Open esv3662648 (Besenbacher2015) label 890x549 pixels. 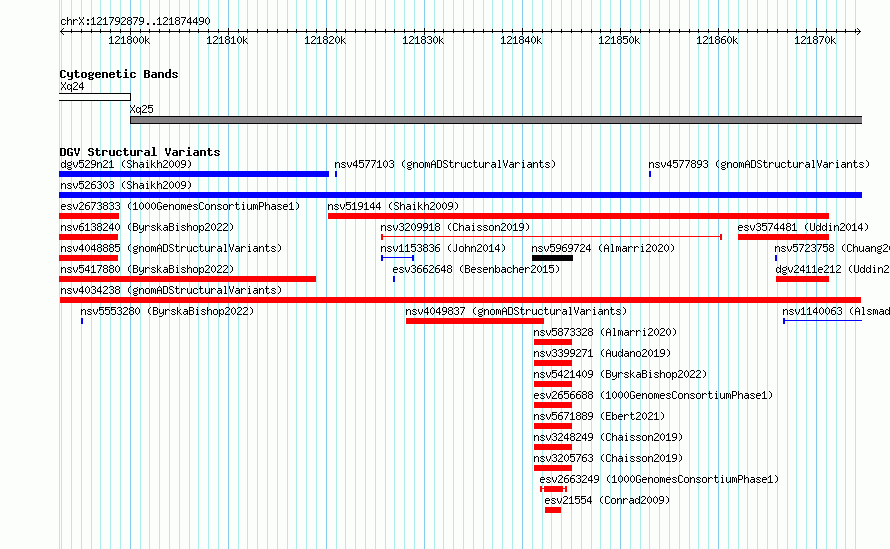click(476, 269)
